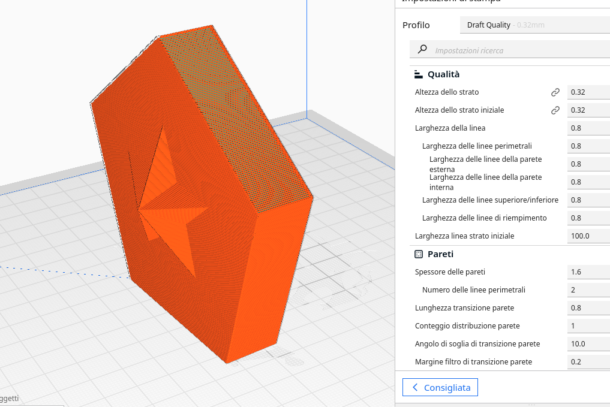This screenshot has width=610, height=407.
Task: Click the Qualità section icon
Action: (418, 74)
